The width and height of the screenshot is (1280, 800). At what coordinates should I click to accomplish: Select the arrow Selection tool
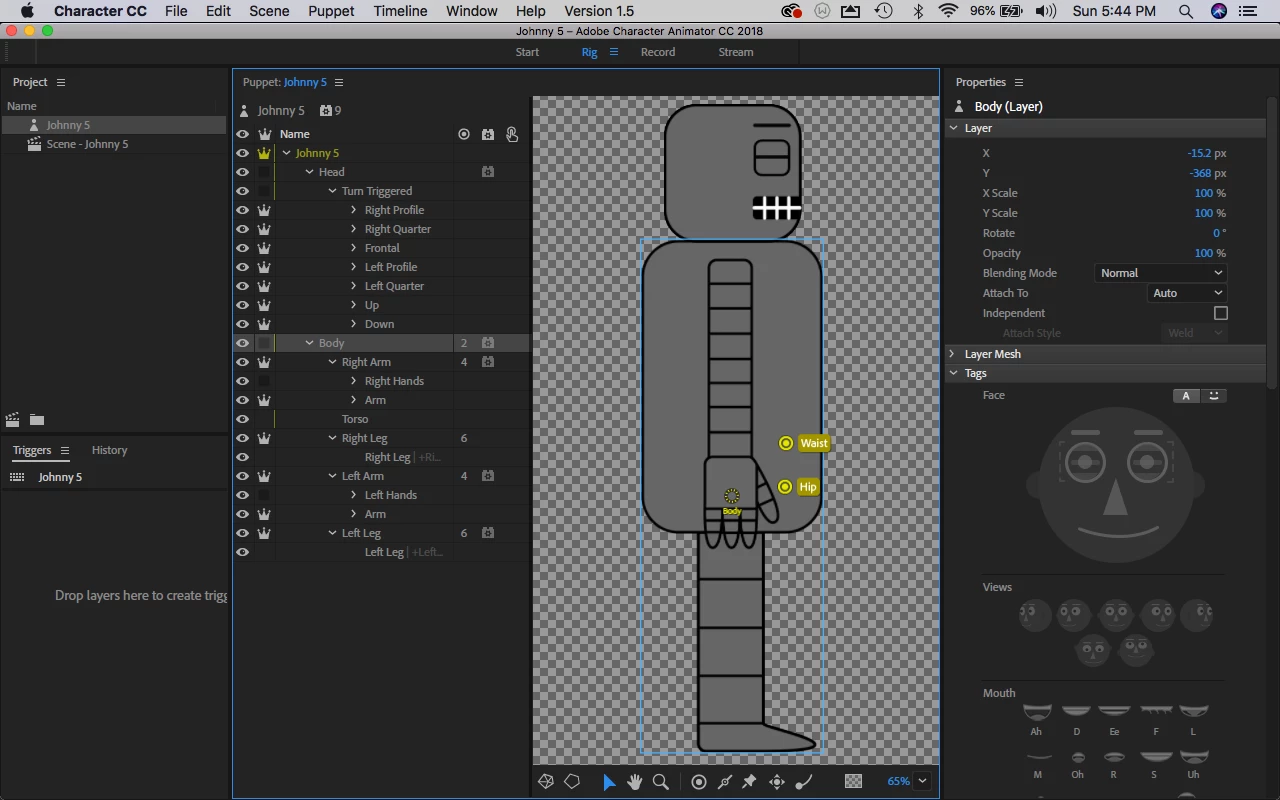[608, 782]
